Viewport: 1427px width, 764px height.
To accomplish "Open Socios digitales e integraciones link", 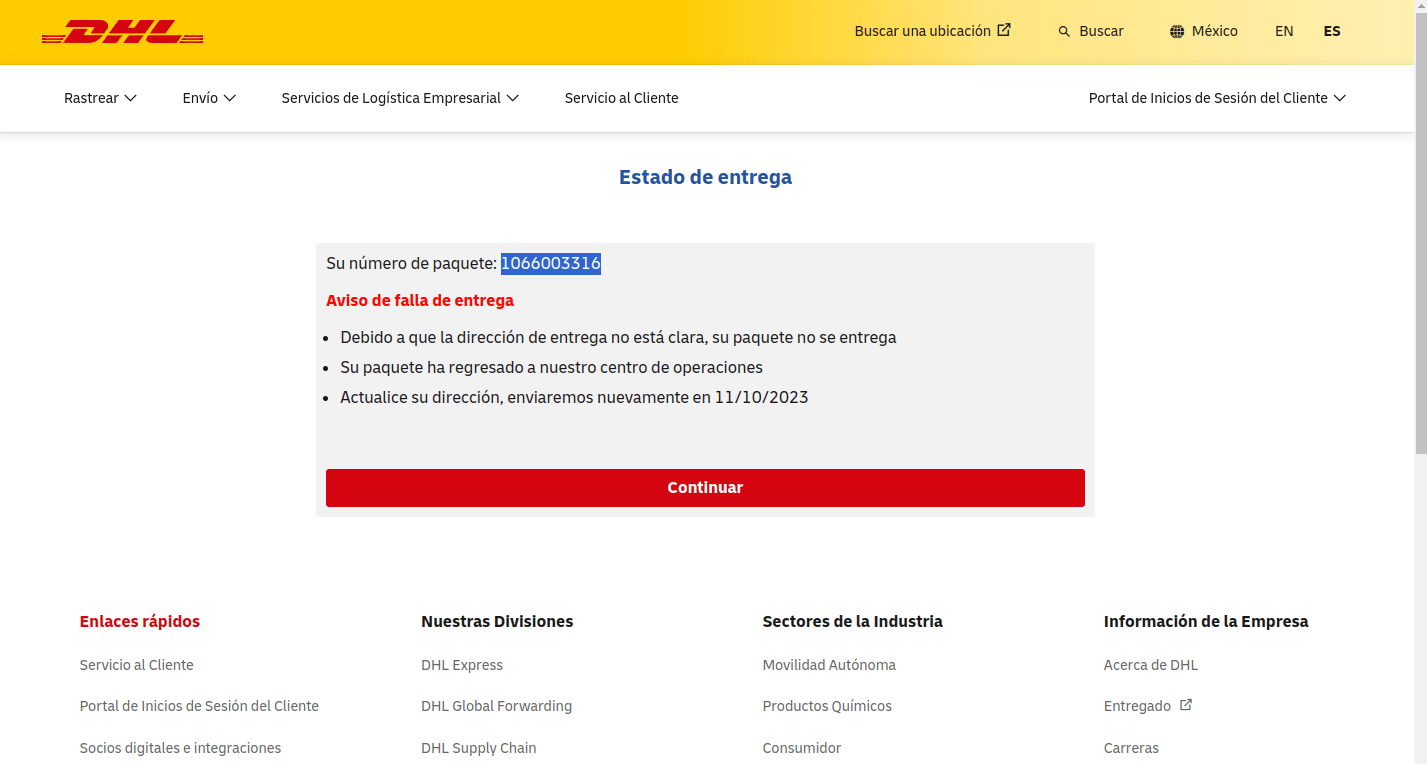I will (180, 748).
